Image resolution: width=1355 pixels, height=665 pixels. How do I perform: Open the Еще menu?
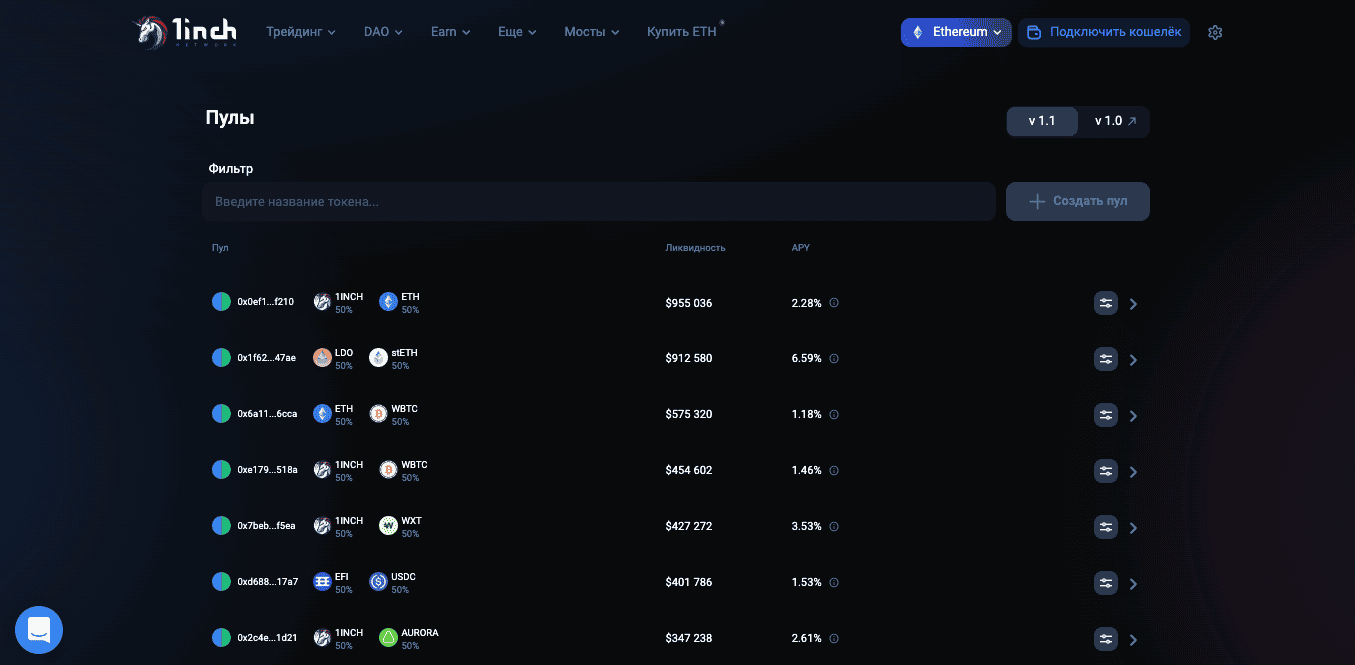point(517,32)
